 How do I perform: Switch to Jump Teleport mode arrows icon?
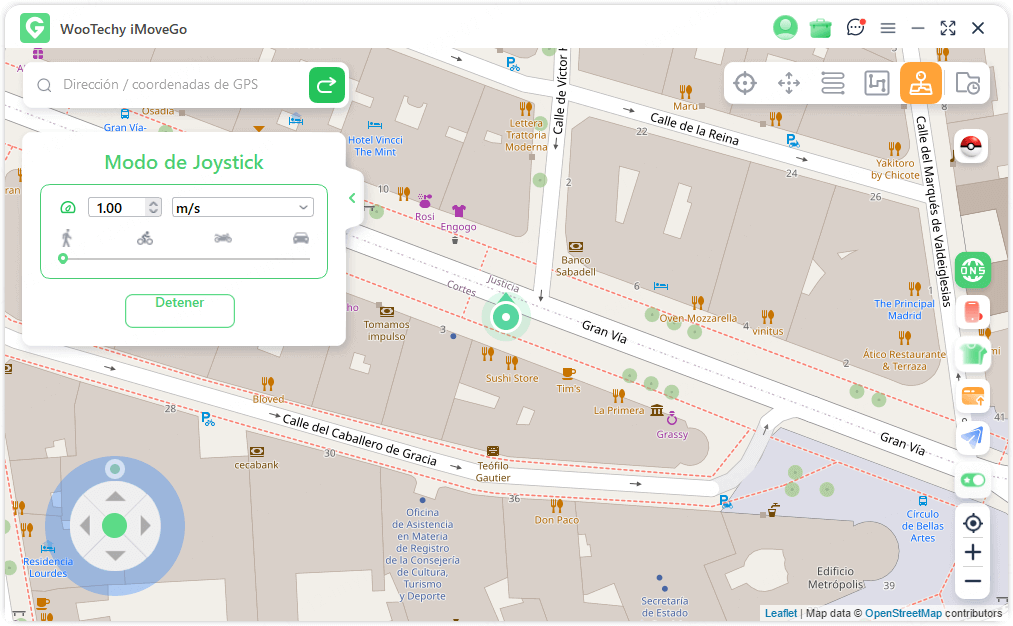pos(789,83)
